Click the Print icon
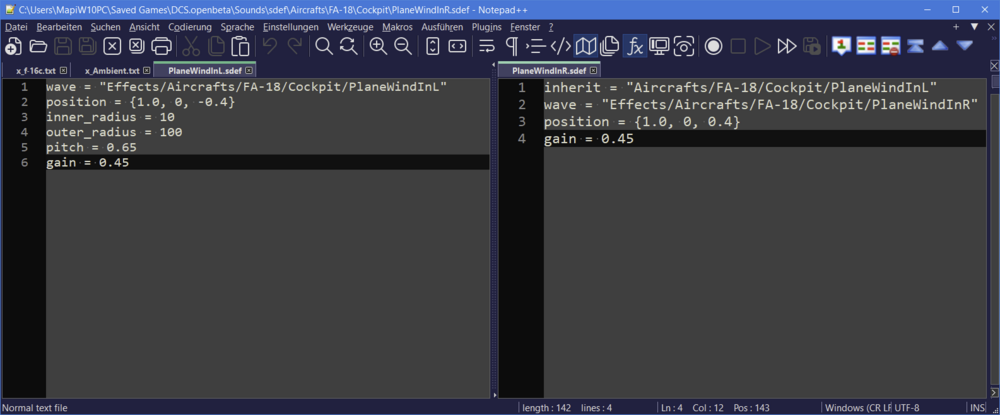 click(161, 46)
